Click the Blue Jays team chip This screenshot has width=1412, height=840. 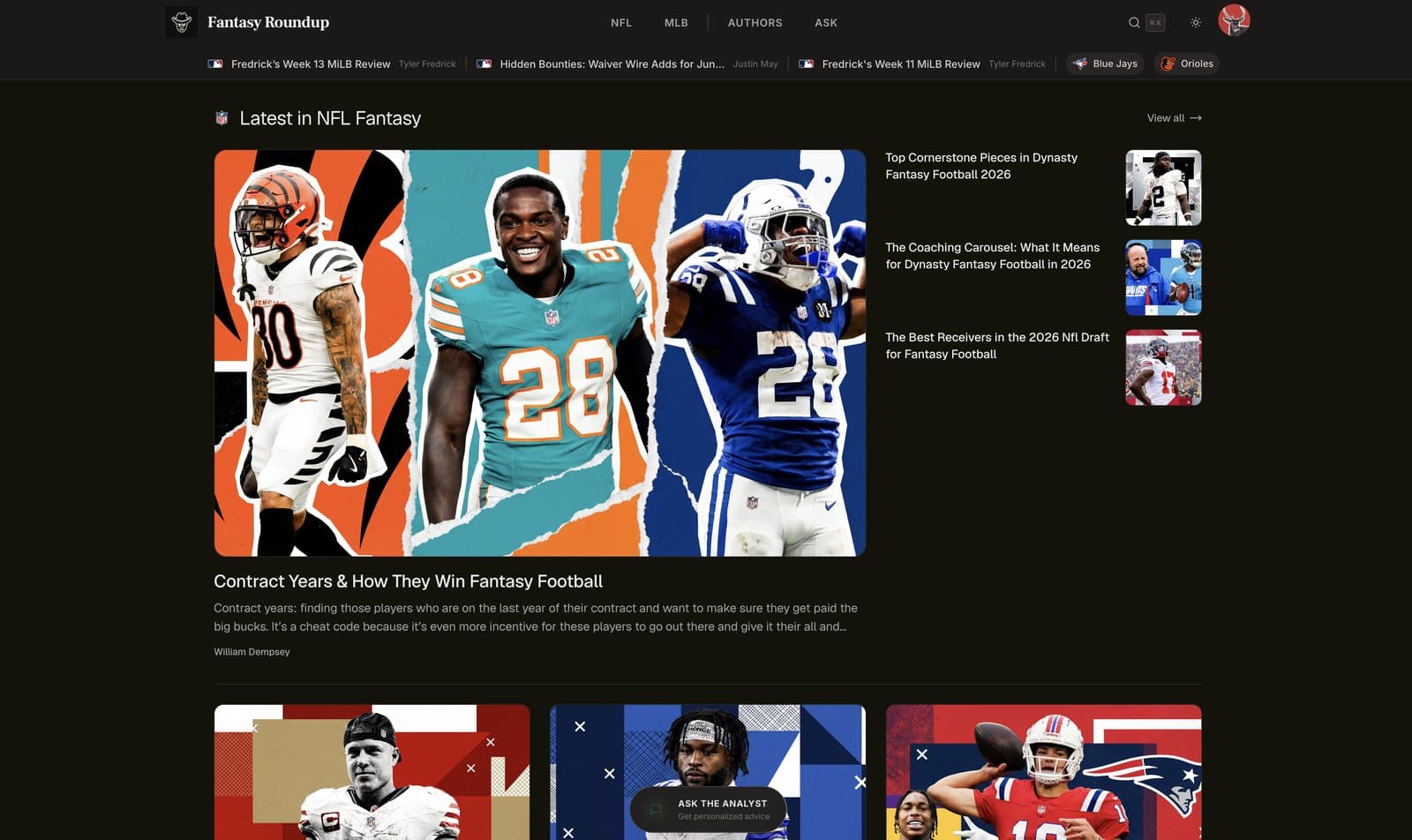tap(1105, 64)
